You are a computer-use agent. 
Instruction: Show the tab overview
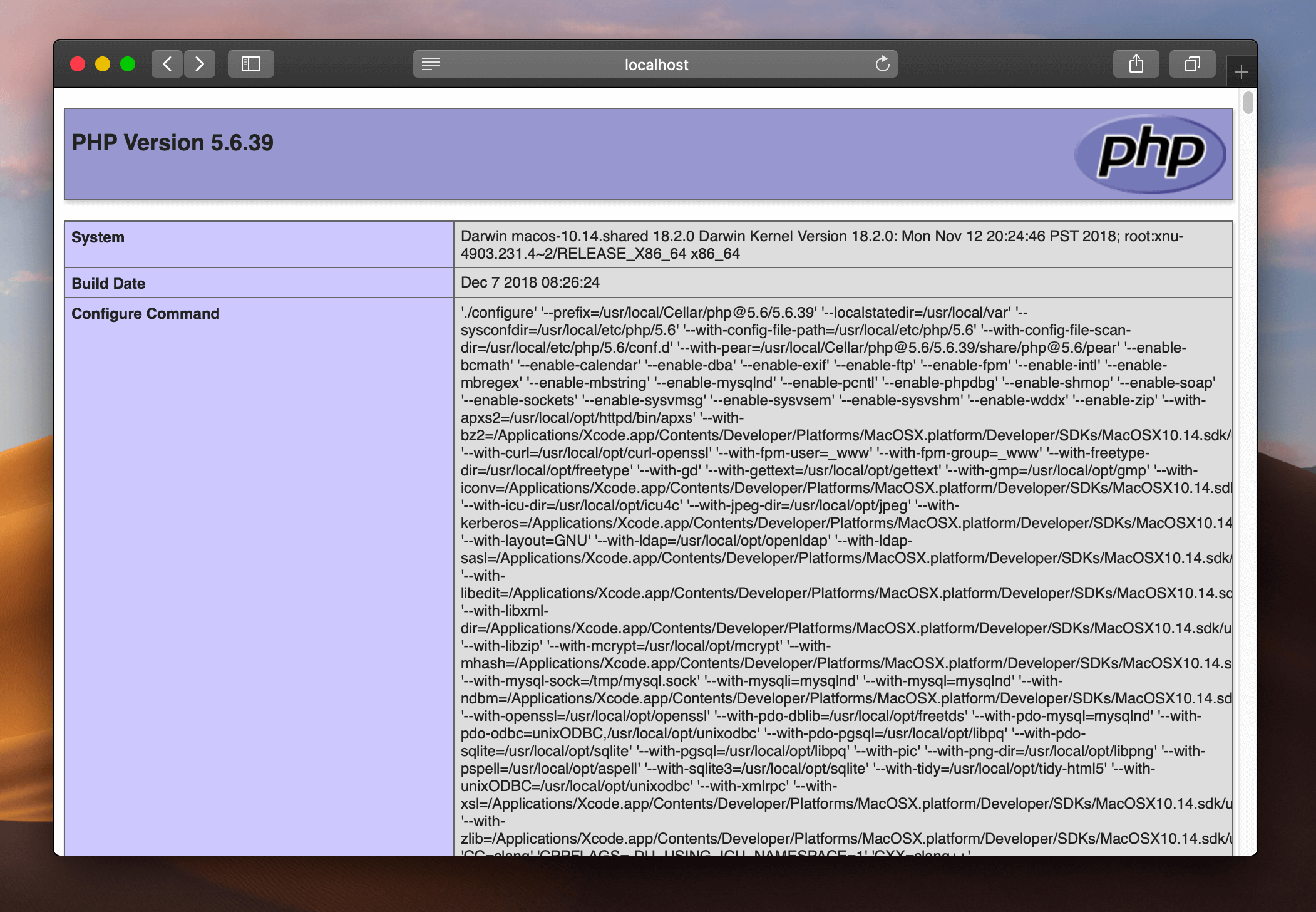pyautogui.click(x=1193, y=64)
